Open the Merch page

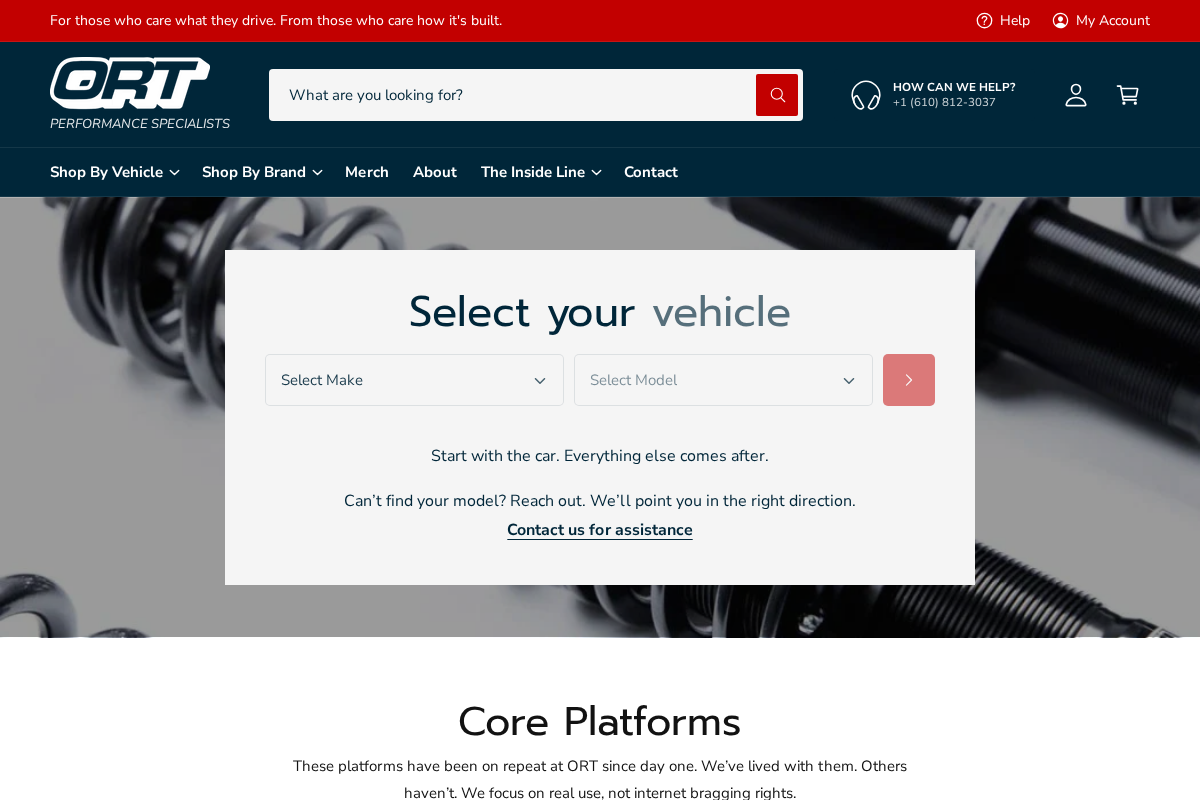click(x=367, y=172)
